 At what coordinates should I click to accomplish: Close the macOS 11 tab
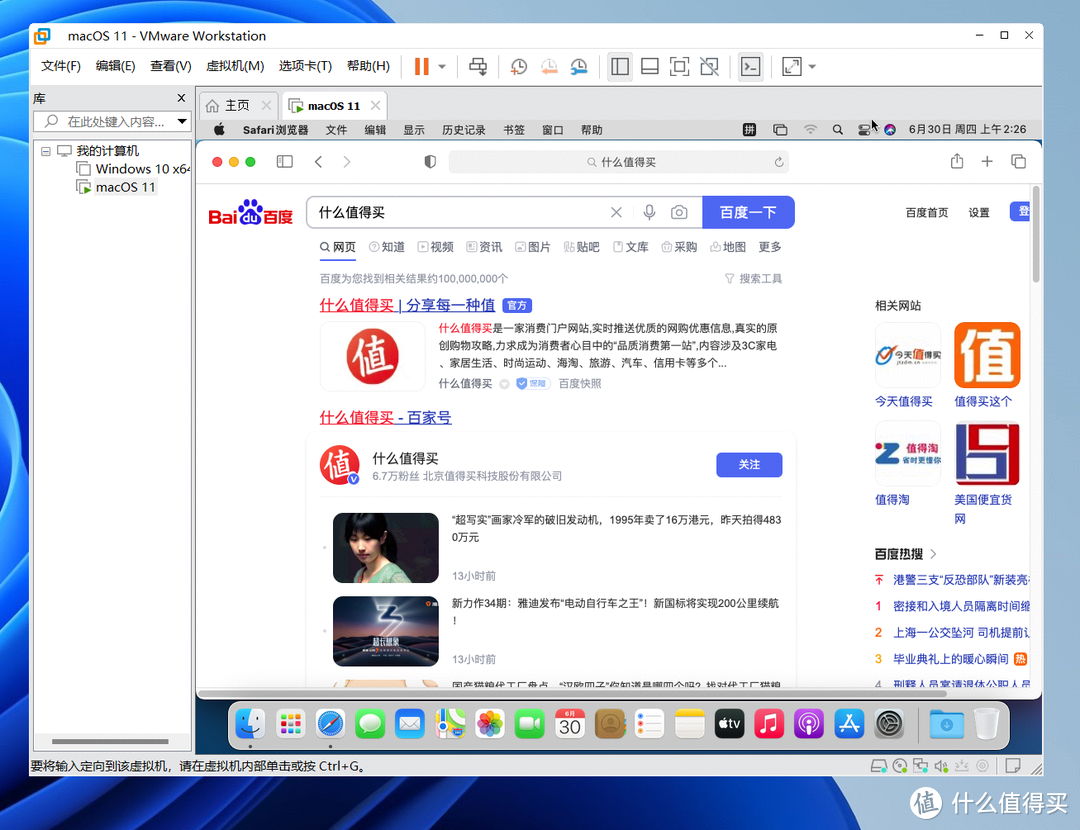[375, 105]
